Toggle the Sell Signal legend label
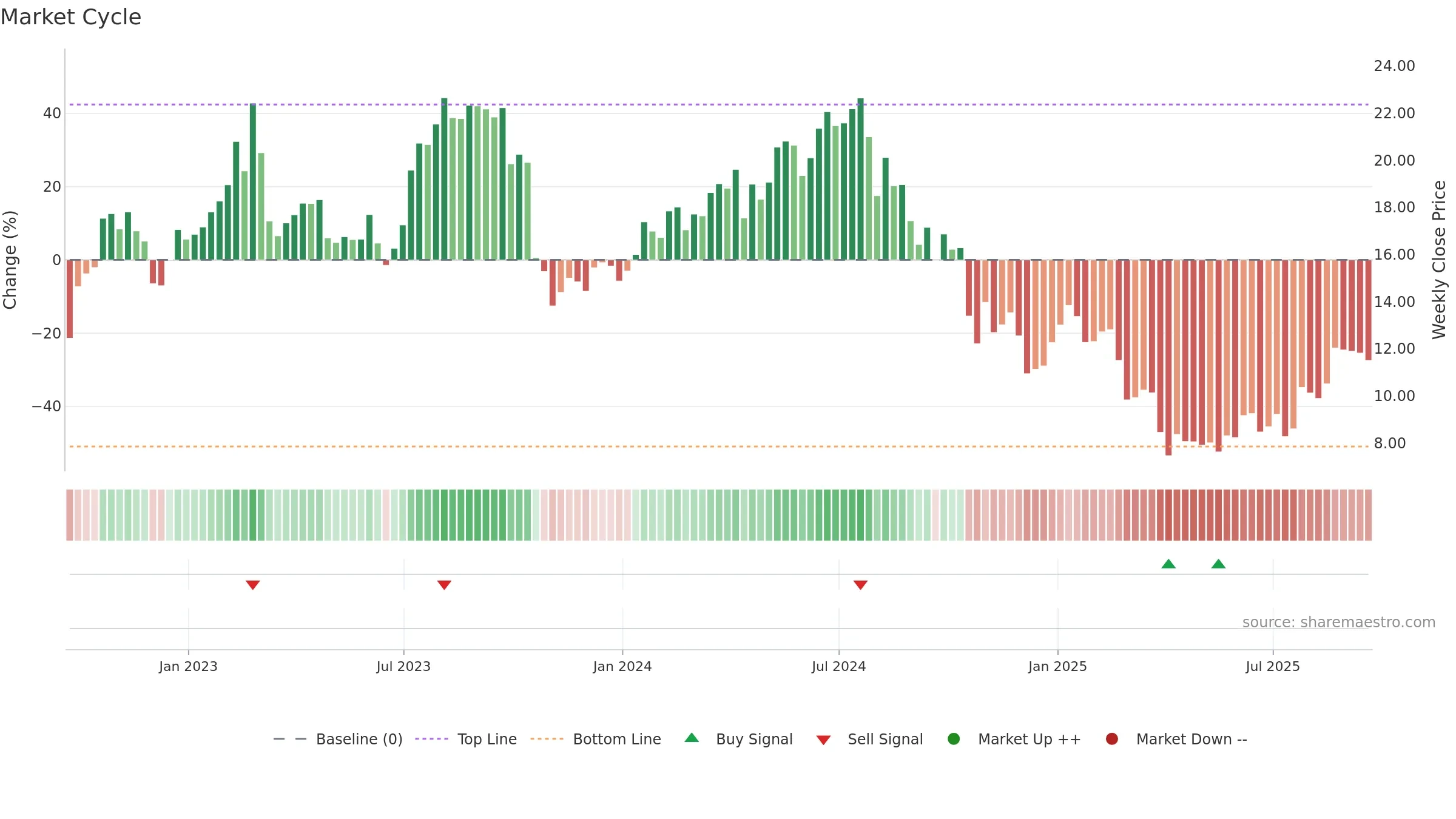Viewport: 1456px width, 819px height. pyautogui.click(x=885, y=739)
